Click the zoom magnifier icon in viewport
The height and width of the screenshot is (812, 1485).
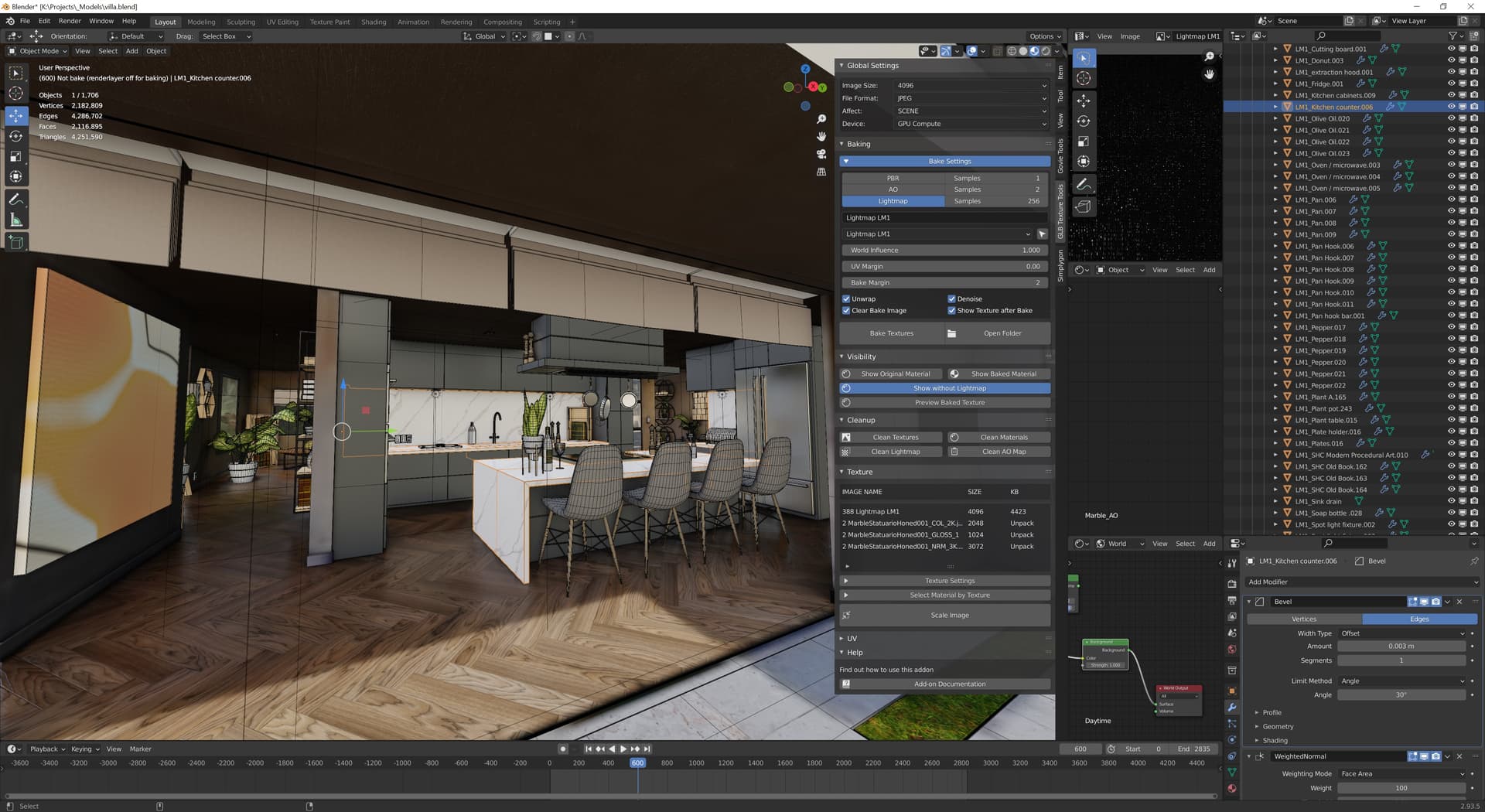[x=821, y=119]
